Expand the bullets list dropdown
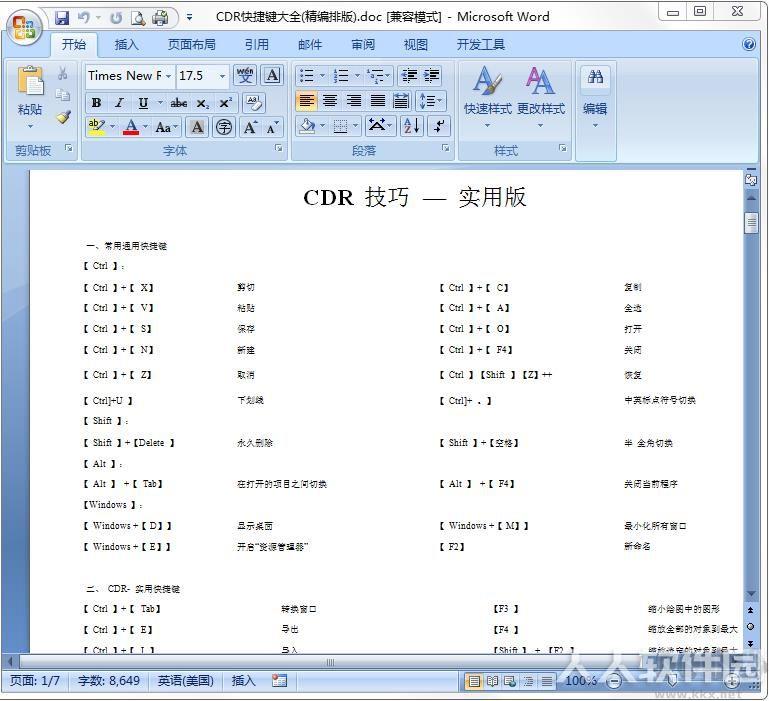Screen dimensions: 769x701 tap(322, 76)
